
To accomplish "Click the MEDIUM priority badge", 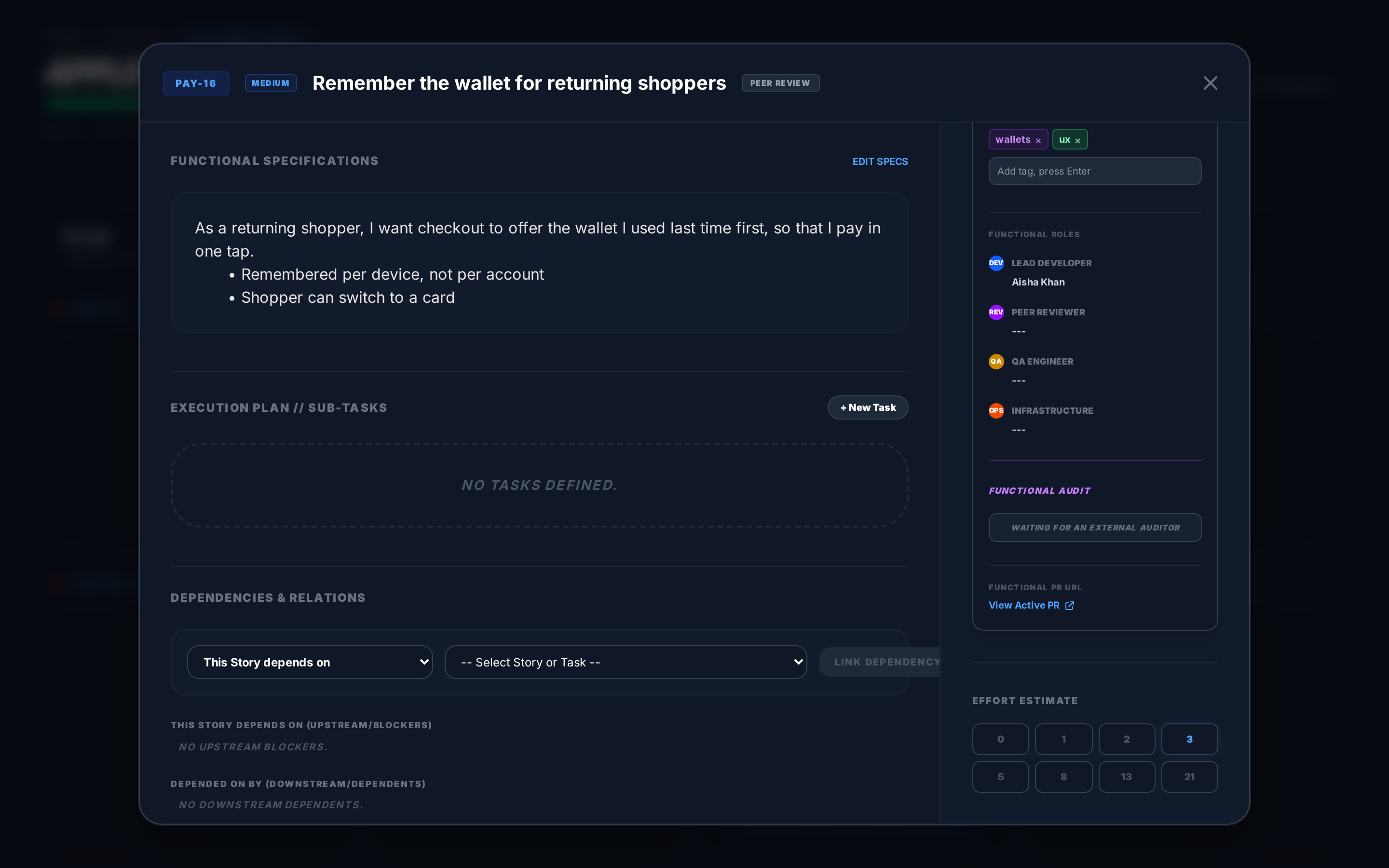I will (271, 83).
